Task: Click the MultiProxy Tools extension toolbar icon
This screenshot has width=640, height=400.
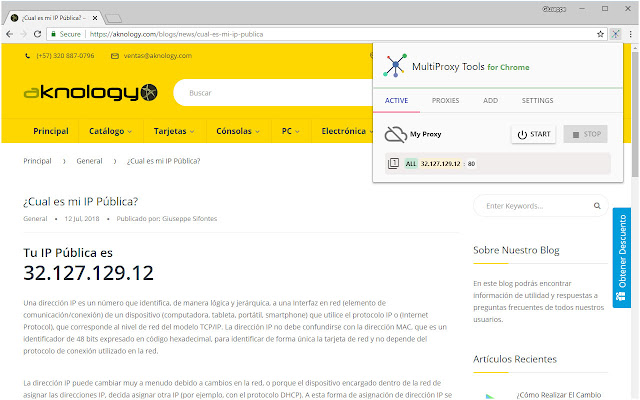Action: point(615,34)
